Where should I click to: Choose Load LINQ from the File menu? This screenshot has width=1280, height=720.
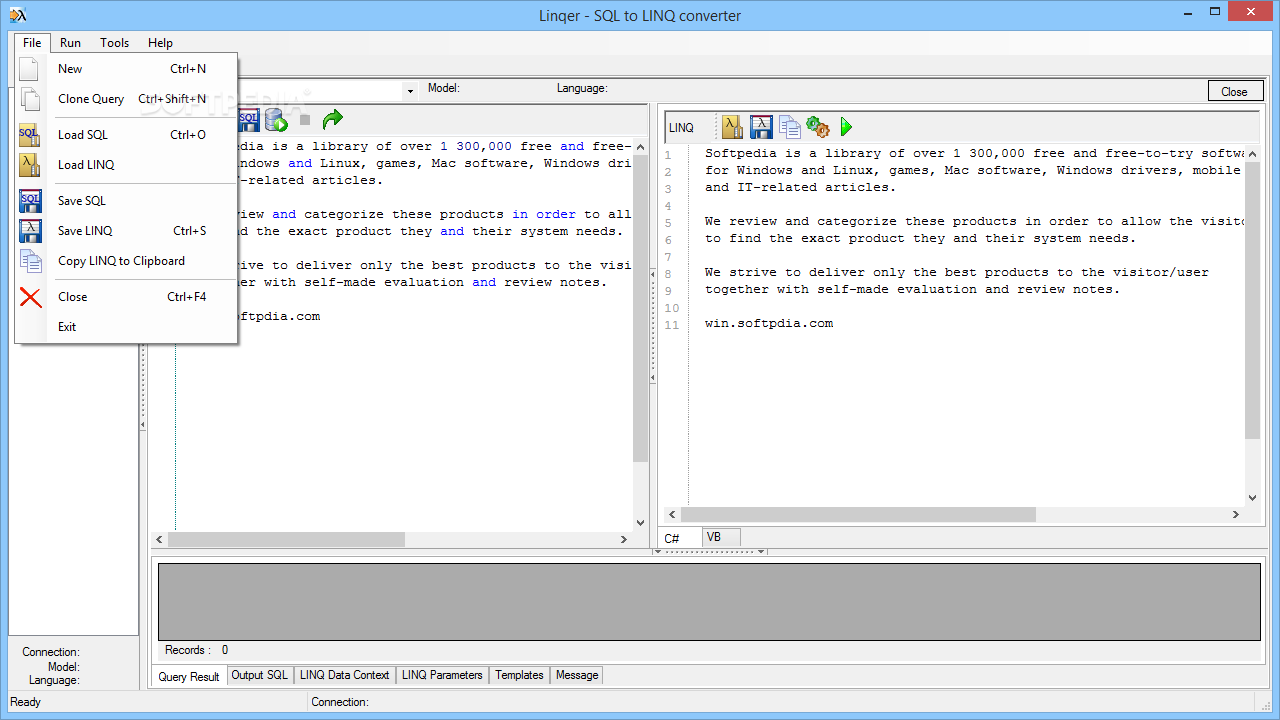pos(127,165)
